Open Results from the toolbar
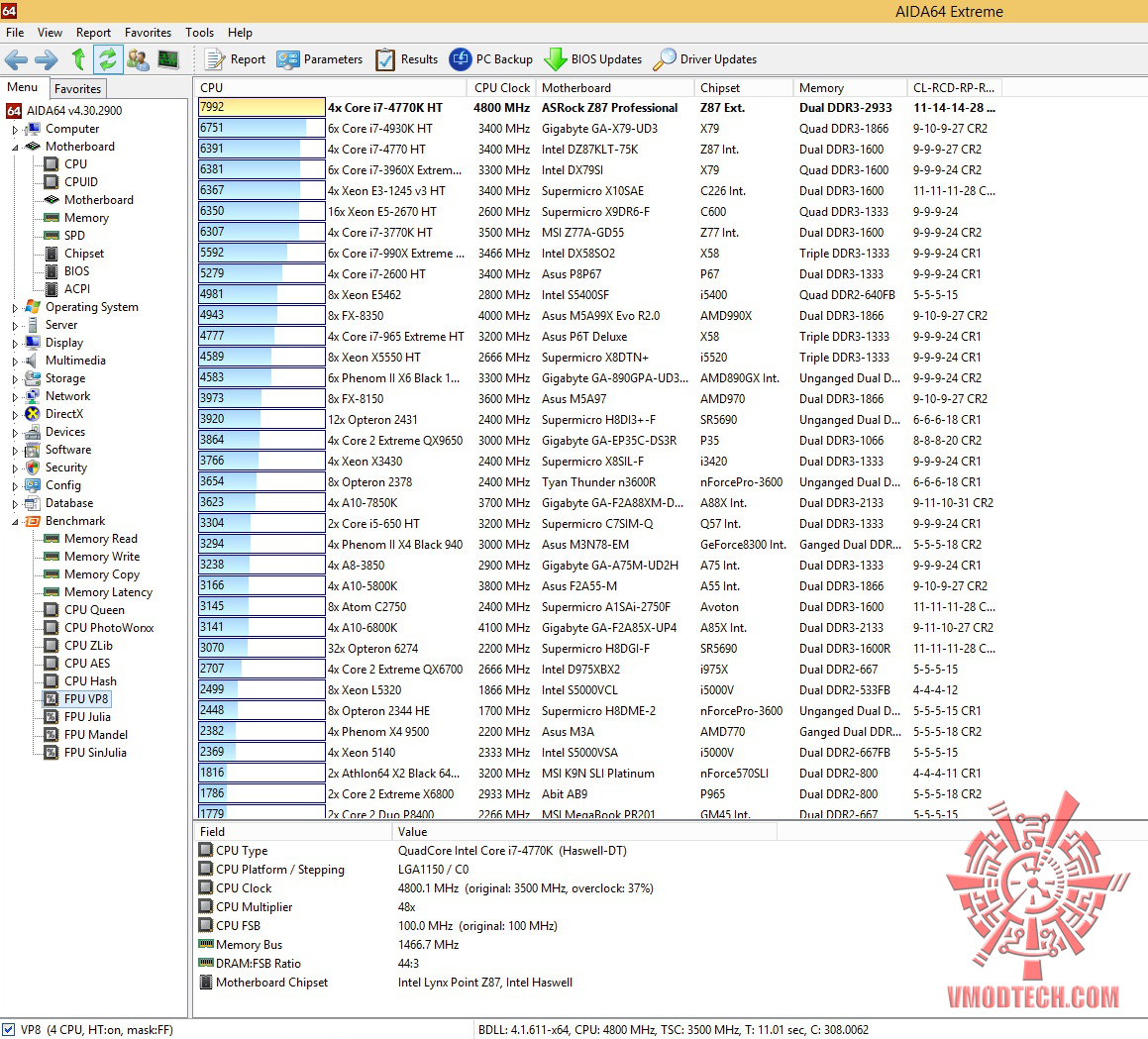This screenshot has height=1039, width=1148. click(406, 59)
